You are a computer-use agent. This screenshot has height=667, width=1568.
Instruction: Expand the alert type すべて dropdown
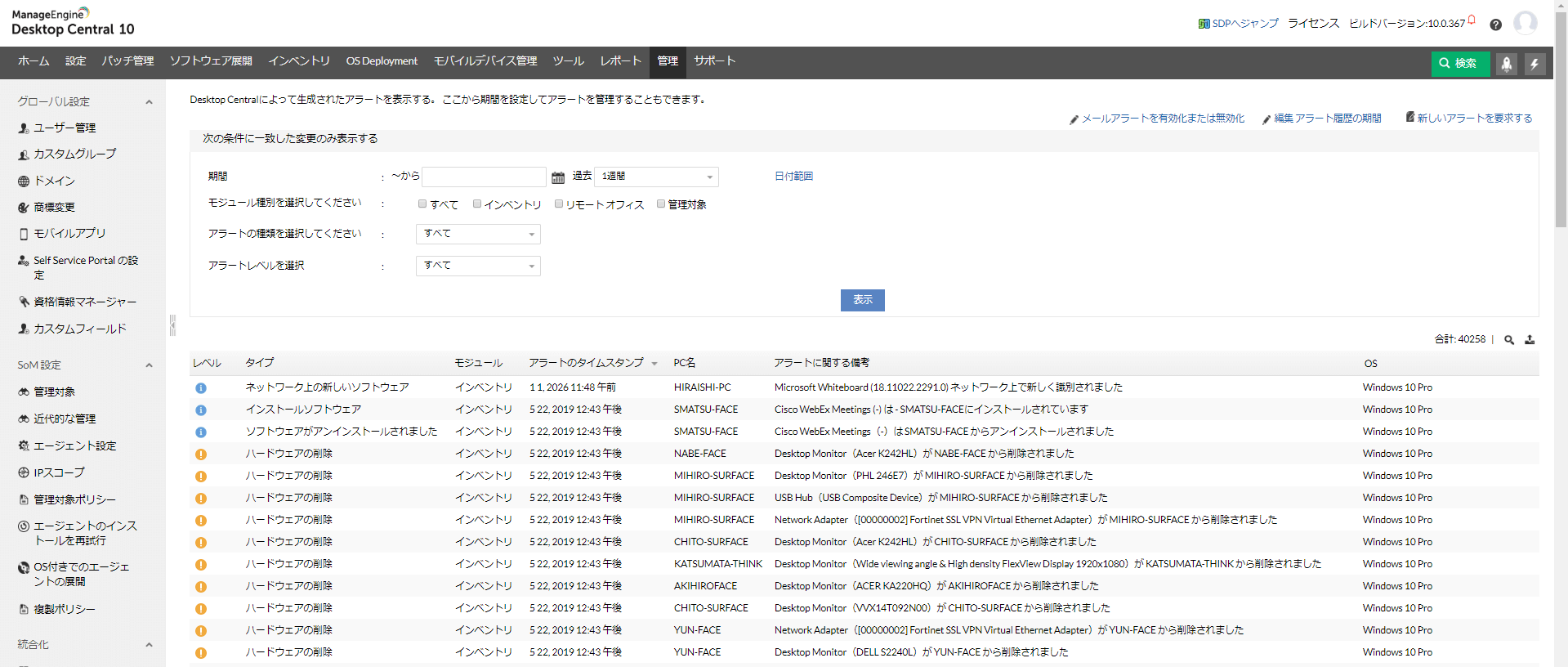478,235
